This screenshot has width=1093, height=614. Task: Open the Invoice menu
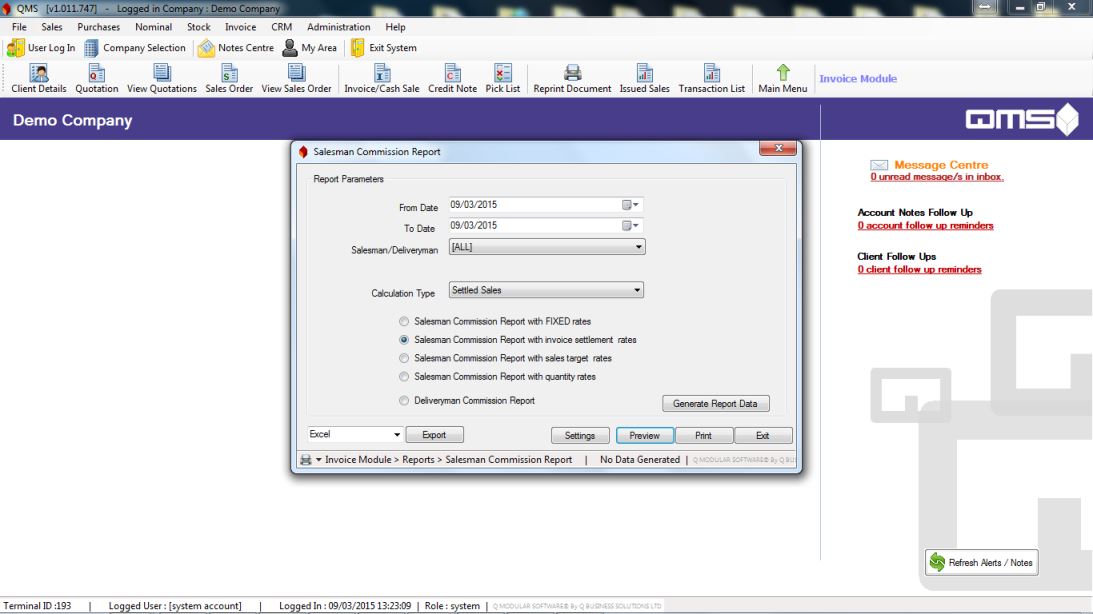pyautogui.click(x=240, y=27)
